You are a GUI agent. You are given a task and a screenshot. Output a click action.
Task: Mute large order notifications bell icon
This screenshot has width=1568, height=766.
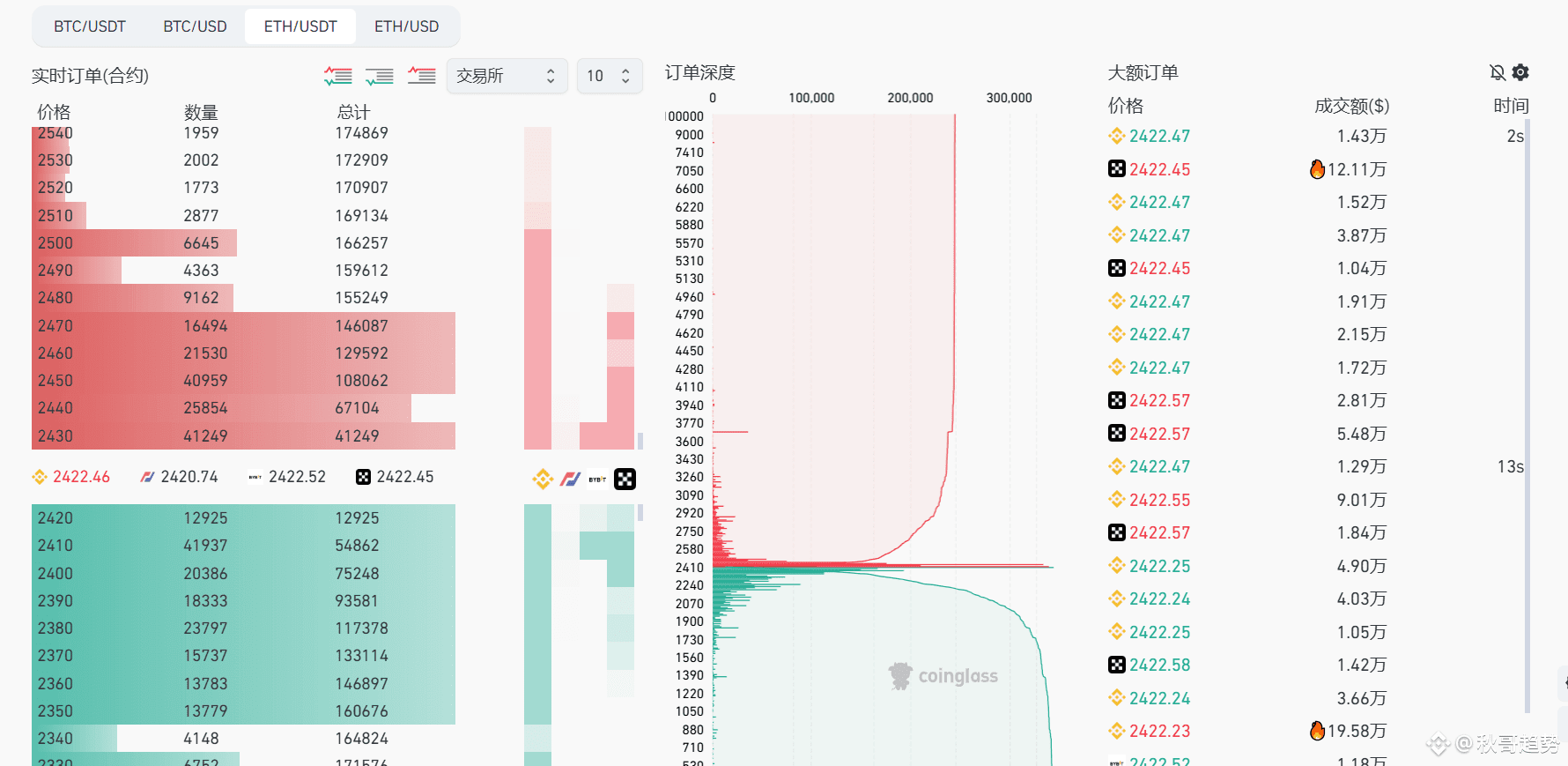click(1497, 72)
